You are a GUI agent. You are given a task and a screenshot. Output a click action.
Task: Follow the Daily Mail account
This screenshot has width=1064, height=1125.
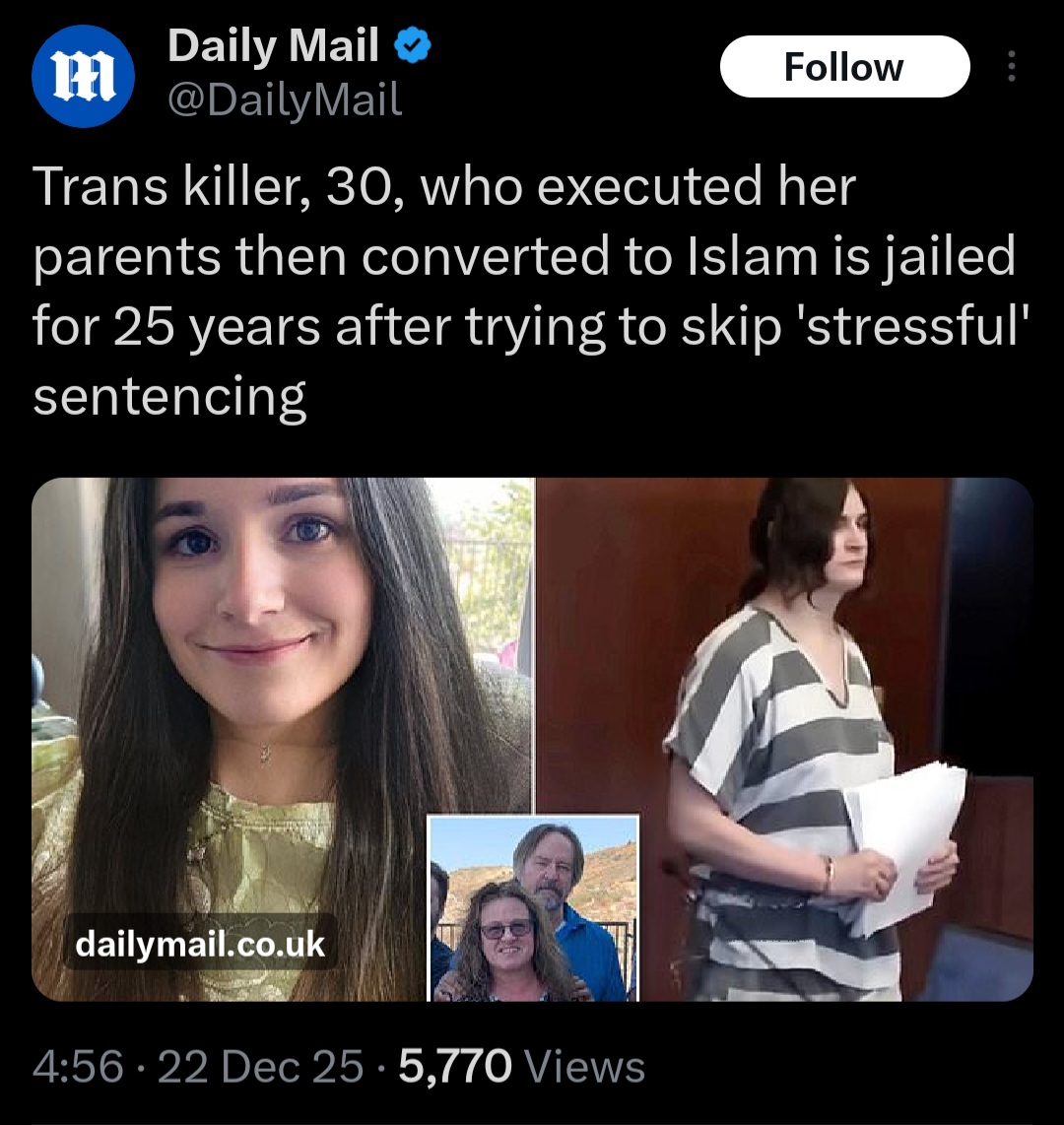point(844,67)
